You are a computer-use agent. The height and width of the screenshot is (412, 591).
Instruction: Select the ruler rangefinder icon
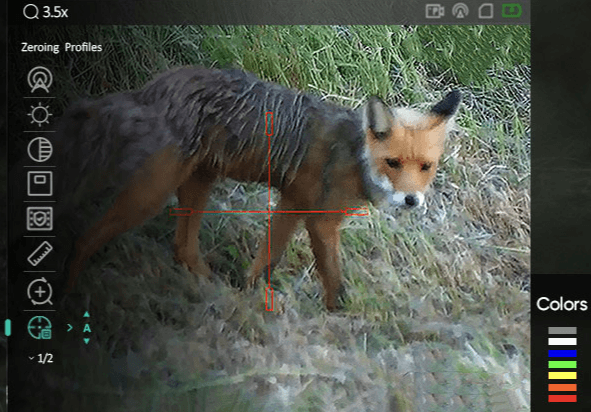point(40,254)
